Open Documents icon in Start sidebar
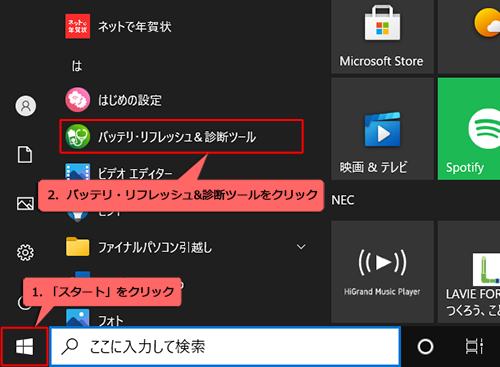Viewport: 500px width, 367px height. coord(25,155)
